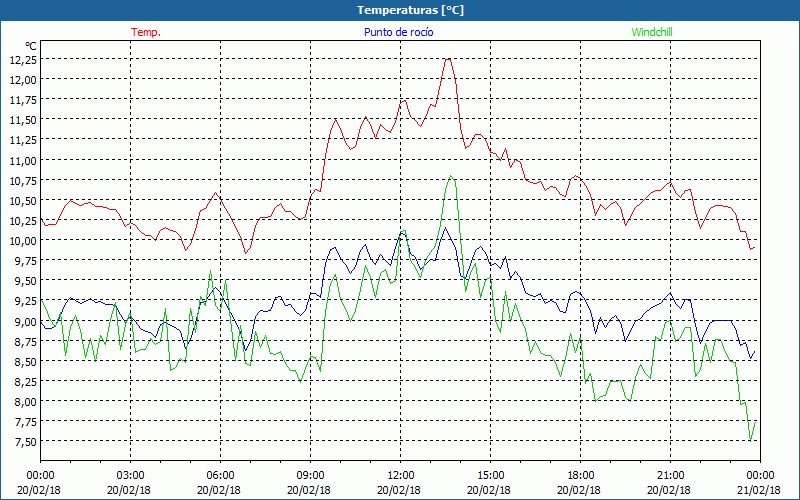
Task: Click the 8,75 y-axis value
Action: point(26,341)
